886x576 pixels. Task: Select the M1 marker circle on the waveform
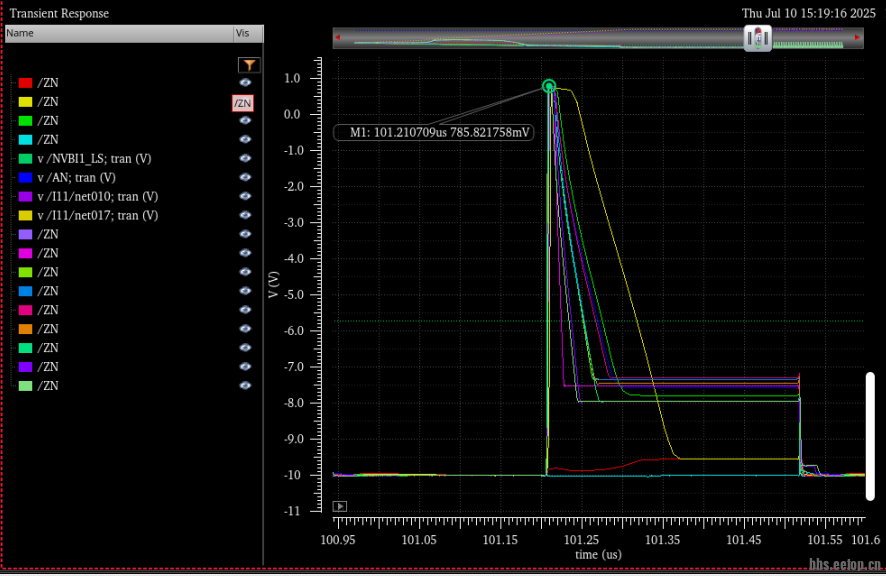(549, 86)
